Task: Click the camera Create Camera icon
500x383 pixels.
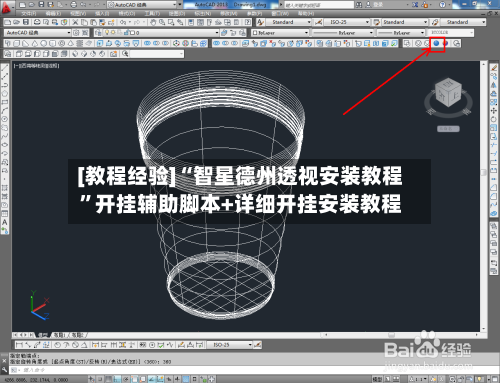Action: point(114,54)
